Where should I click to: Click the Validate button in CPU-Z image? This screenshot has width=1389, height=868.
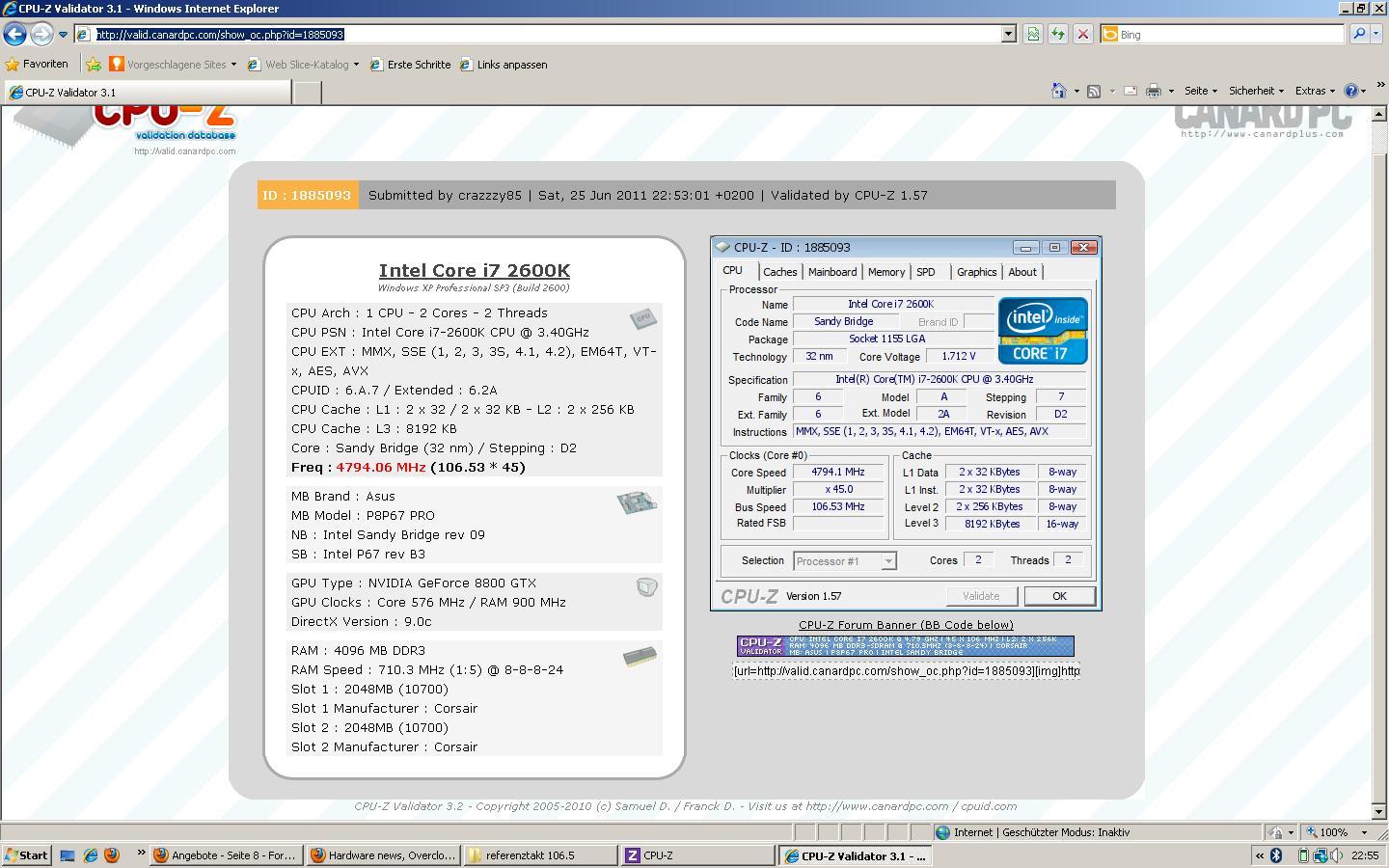981,596
